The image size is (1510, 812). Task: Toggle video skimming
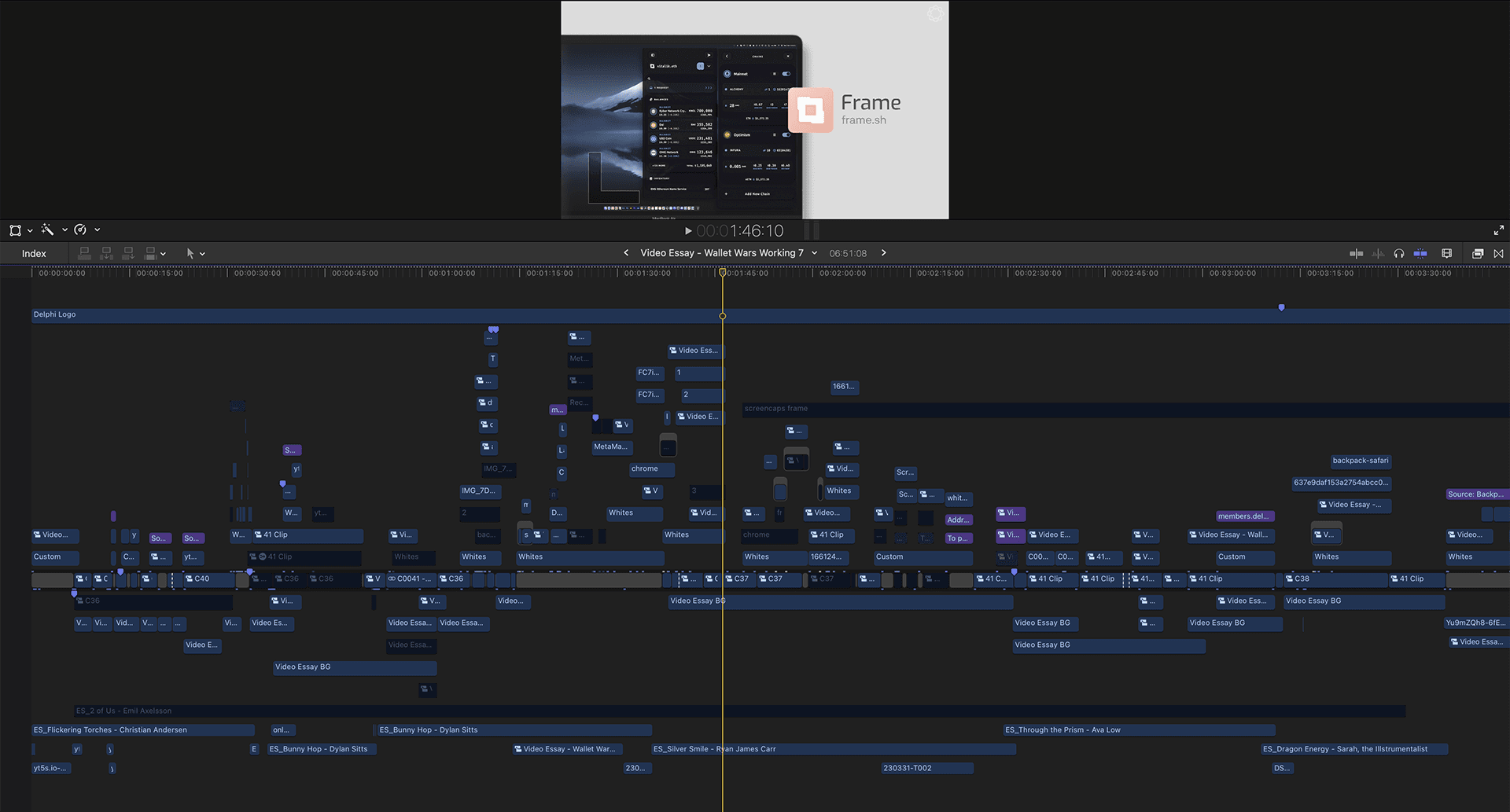pos(1356,253)
